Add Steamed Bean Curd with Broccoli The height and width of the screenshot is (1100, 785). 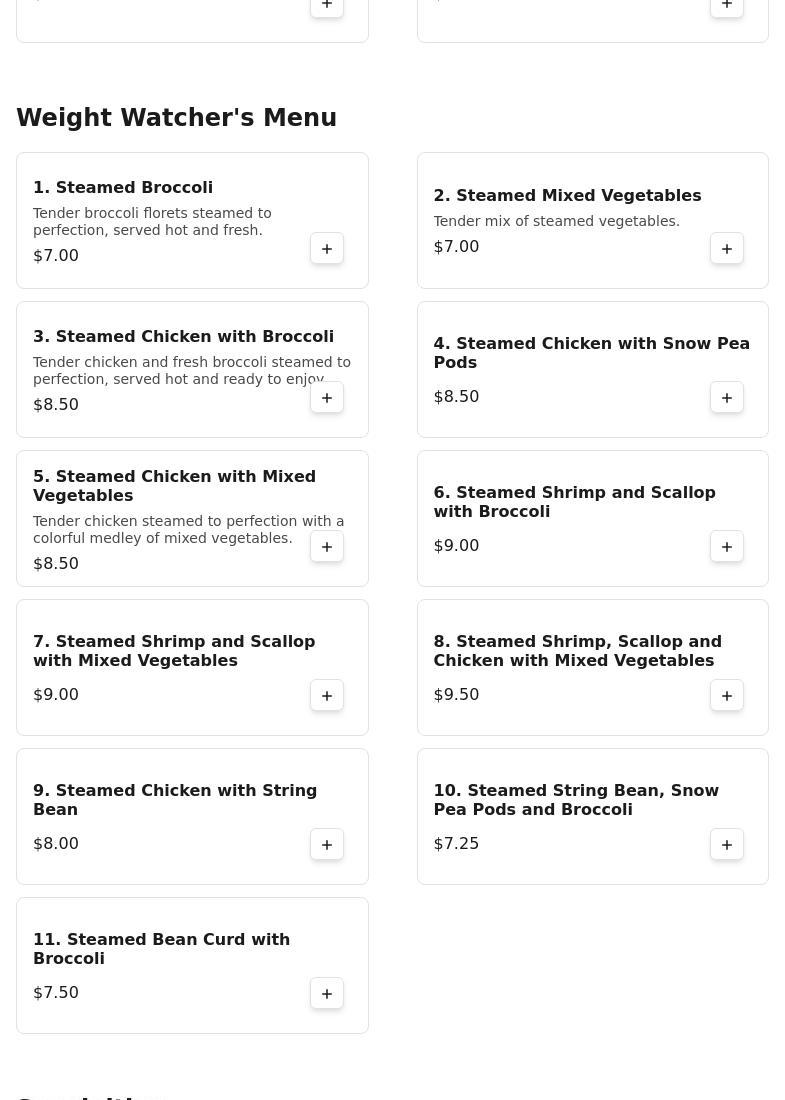pos(327,994)
